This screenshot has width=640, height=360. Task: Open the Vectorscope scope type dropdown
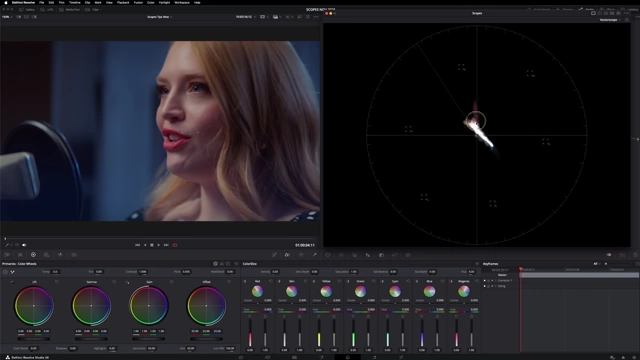[x=610, y=20]
